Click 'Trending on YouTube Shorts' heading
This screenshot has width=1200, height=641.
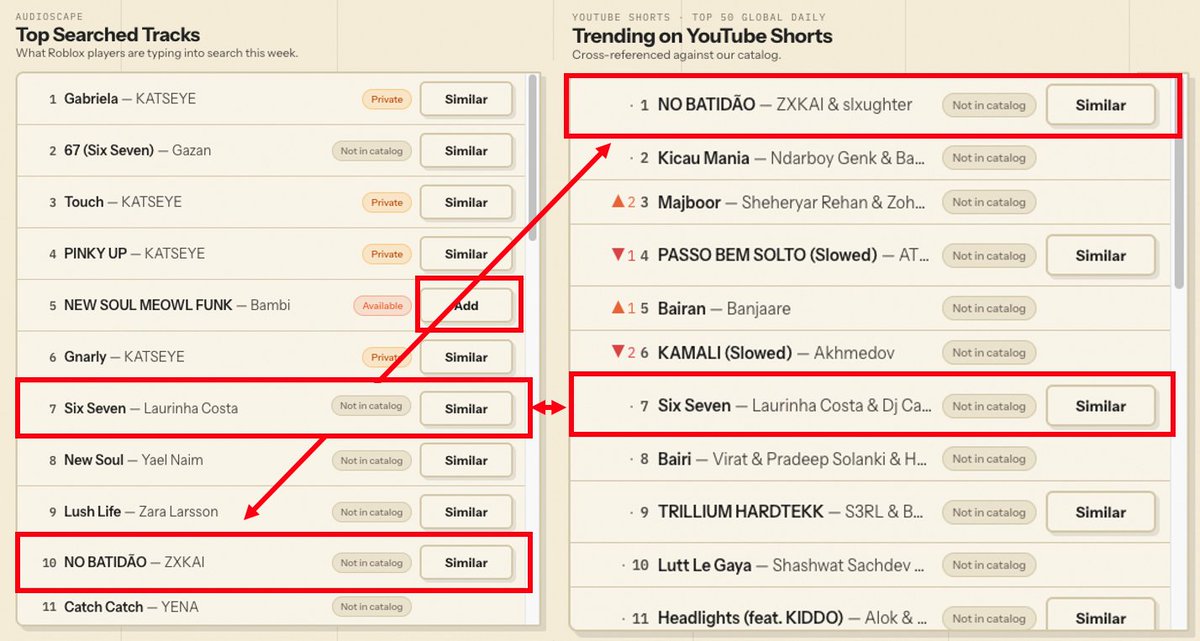(702, 36)
